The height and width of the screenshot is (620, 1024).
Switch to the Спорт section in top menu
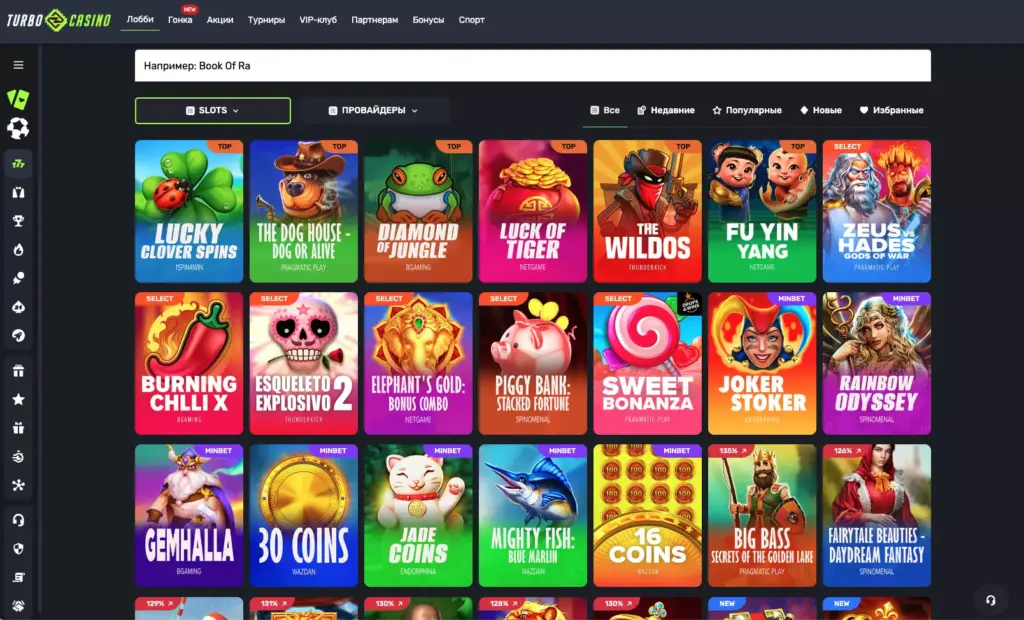click(x=470, y=19)
